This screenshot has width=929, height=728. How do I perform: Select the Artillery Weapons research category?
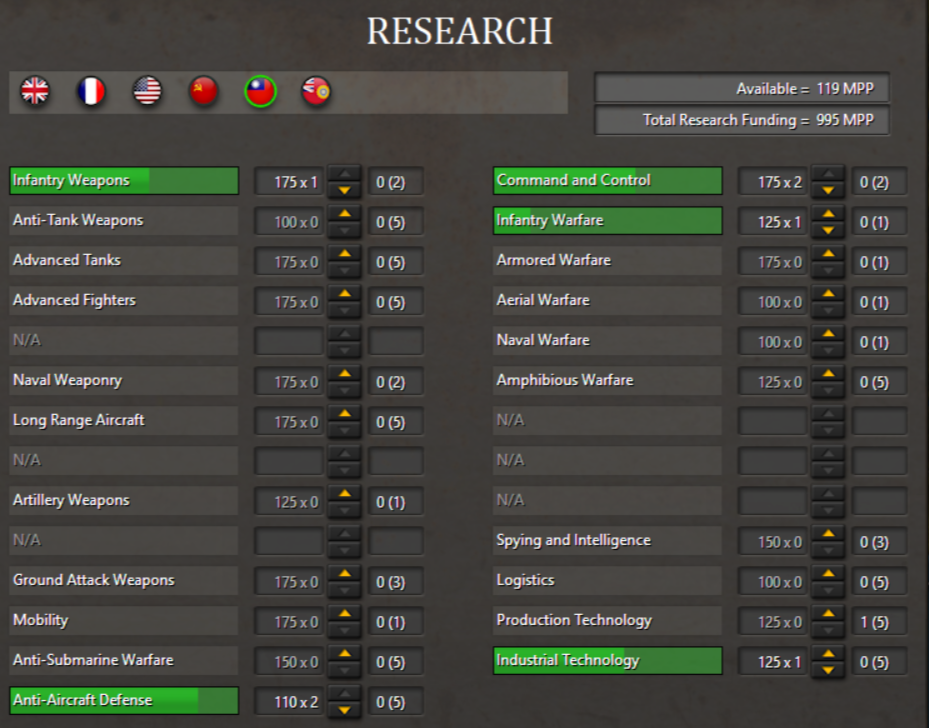(x=124, y=501)
